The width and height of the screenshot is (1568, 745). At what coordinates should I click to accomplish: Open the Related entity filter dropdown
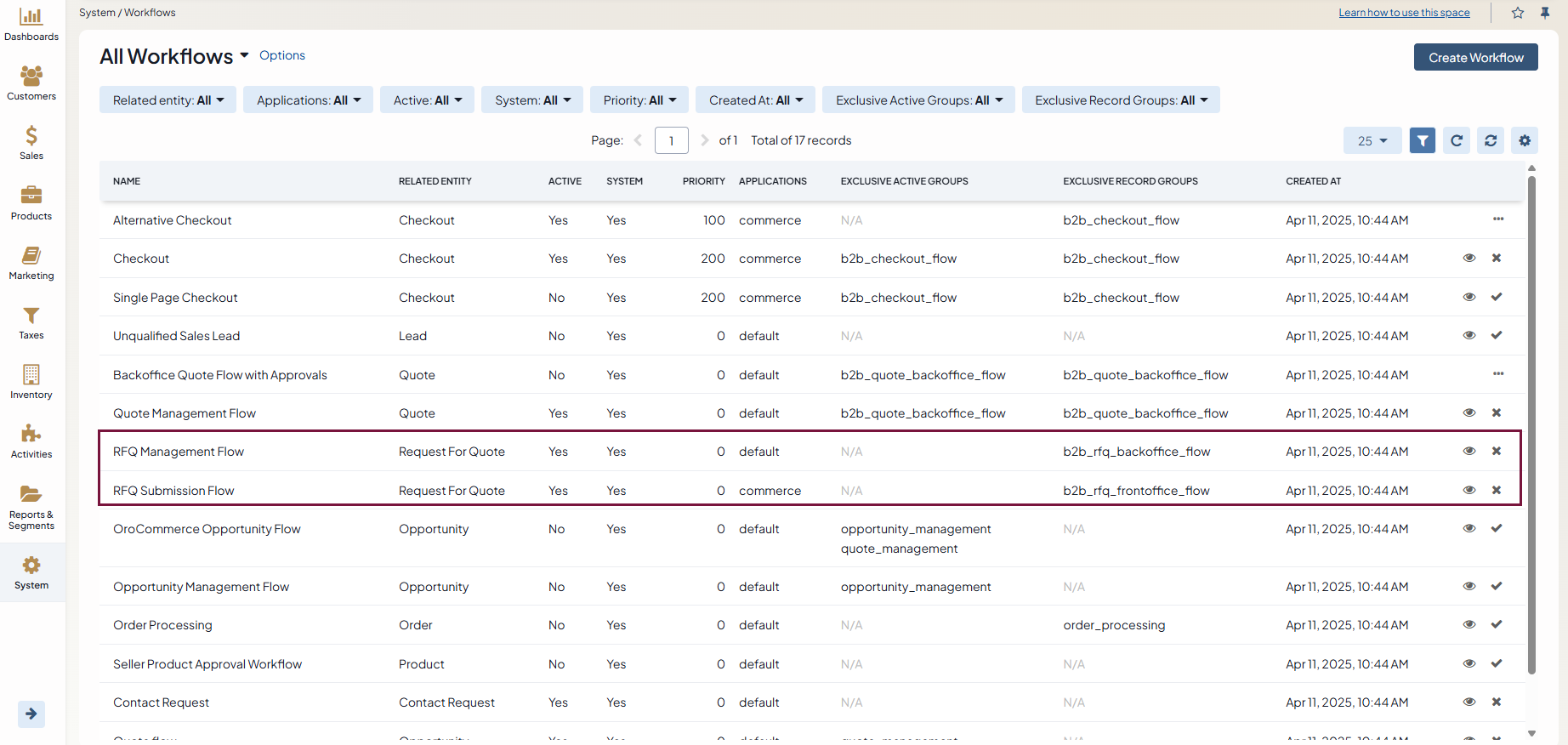[168, 100]
